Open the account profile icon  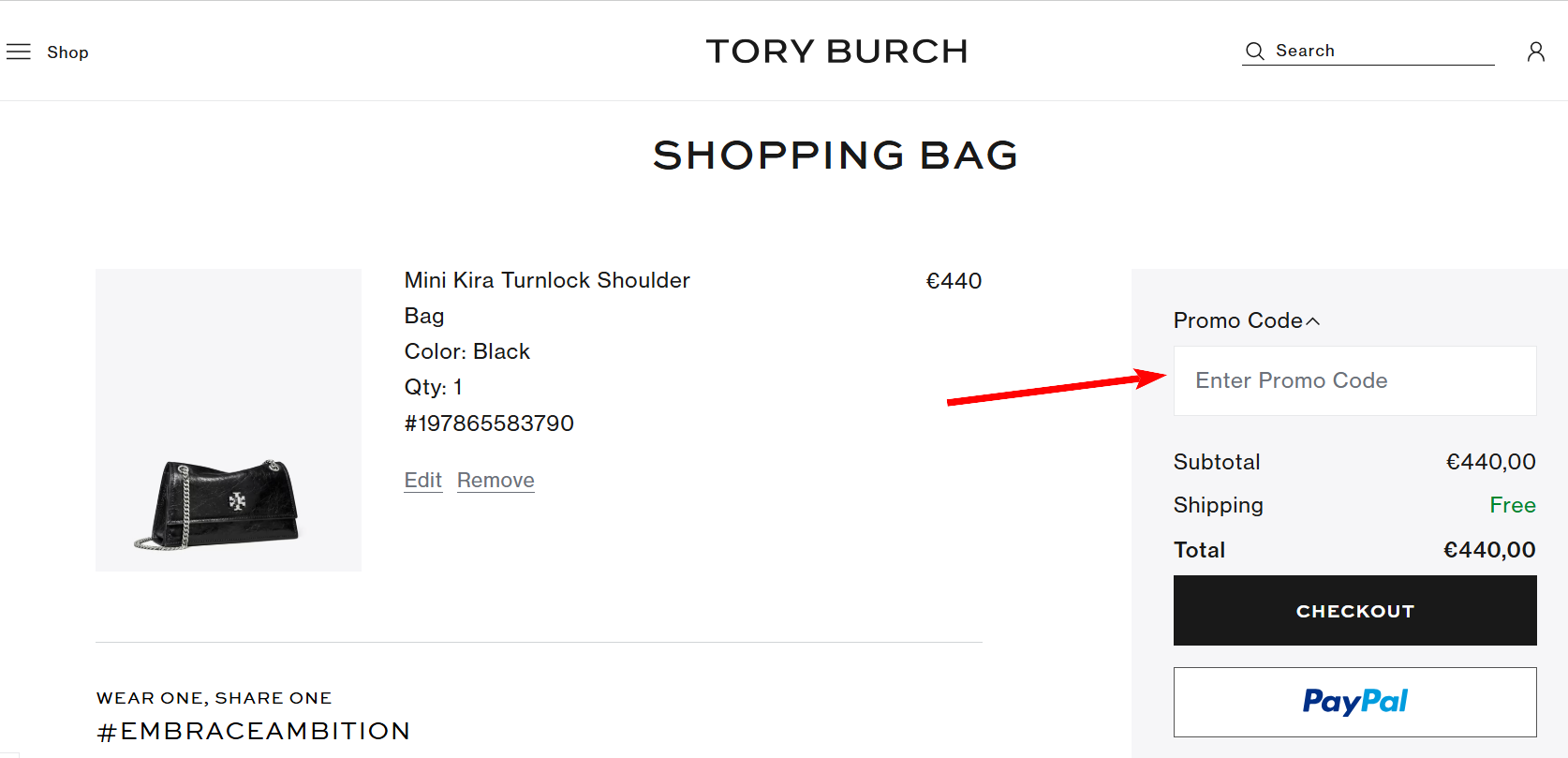(x=1535, y=52)
